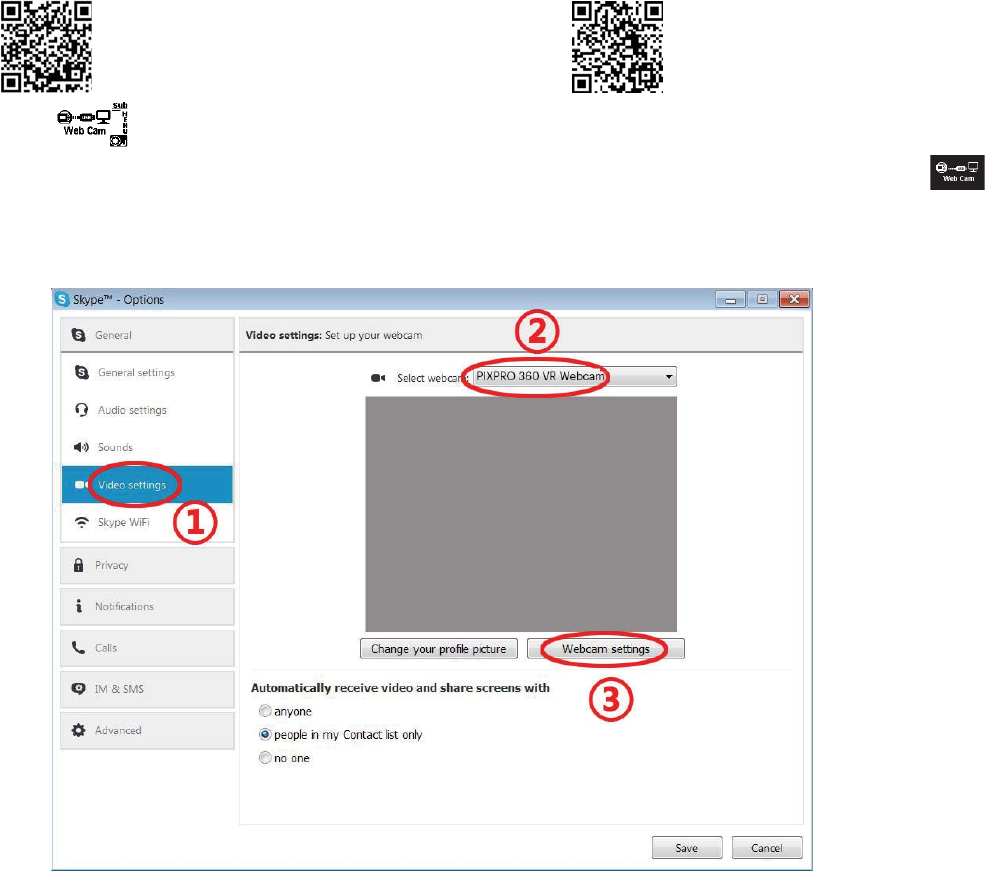The width and height of the screenshot is (985, 871).
Task: Close the Skype Options window
Action: click(x=794, y=300)
